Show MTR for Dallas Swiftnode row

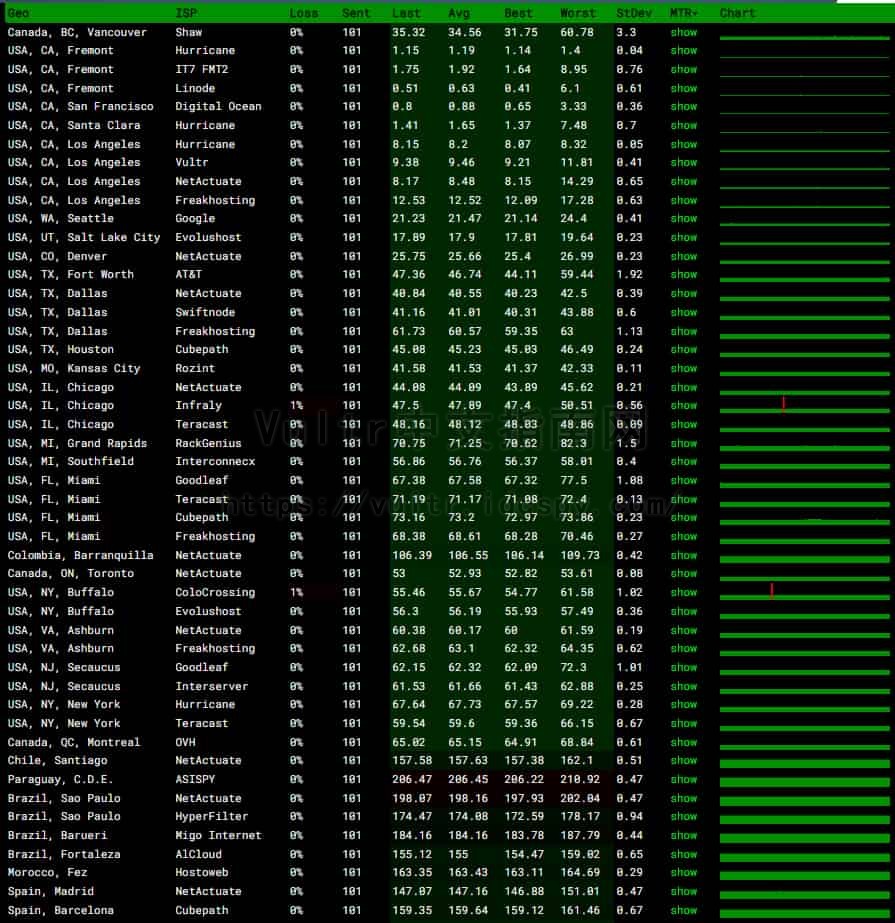[x=684, y=312]
